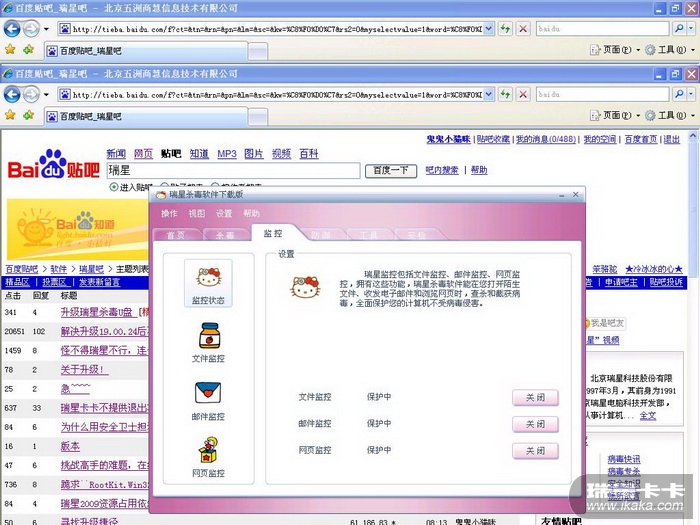Click the 退出 logout link
Screen dimensions: 700x525
coord(671,139)
